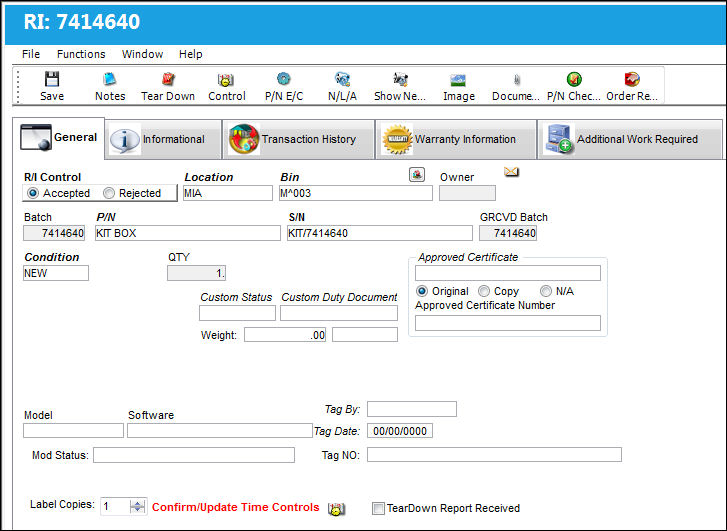Select the N/A certificate option
The image size is (727, 531).
pos(546,291)
